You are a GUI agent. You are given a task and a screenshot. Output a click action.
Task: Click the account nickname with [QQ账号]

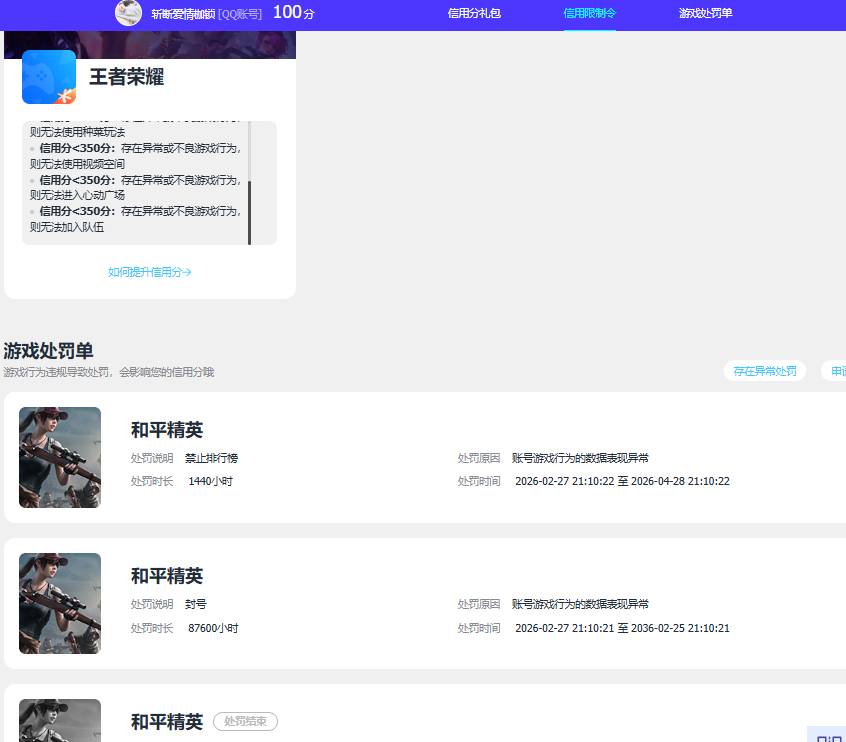pos(207,14)
